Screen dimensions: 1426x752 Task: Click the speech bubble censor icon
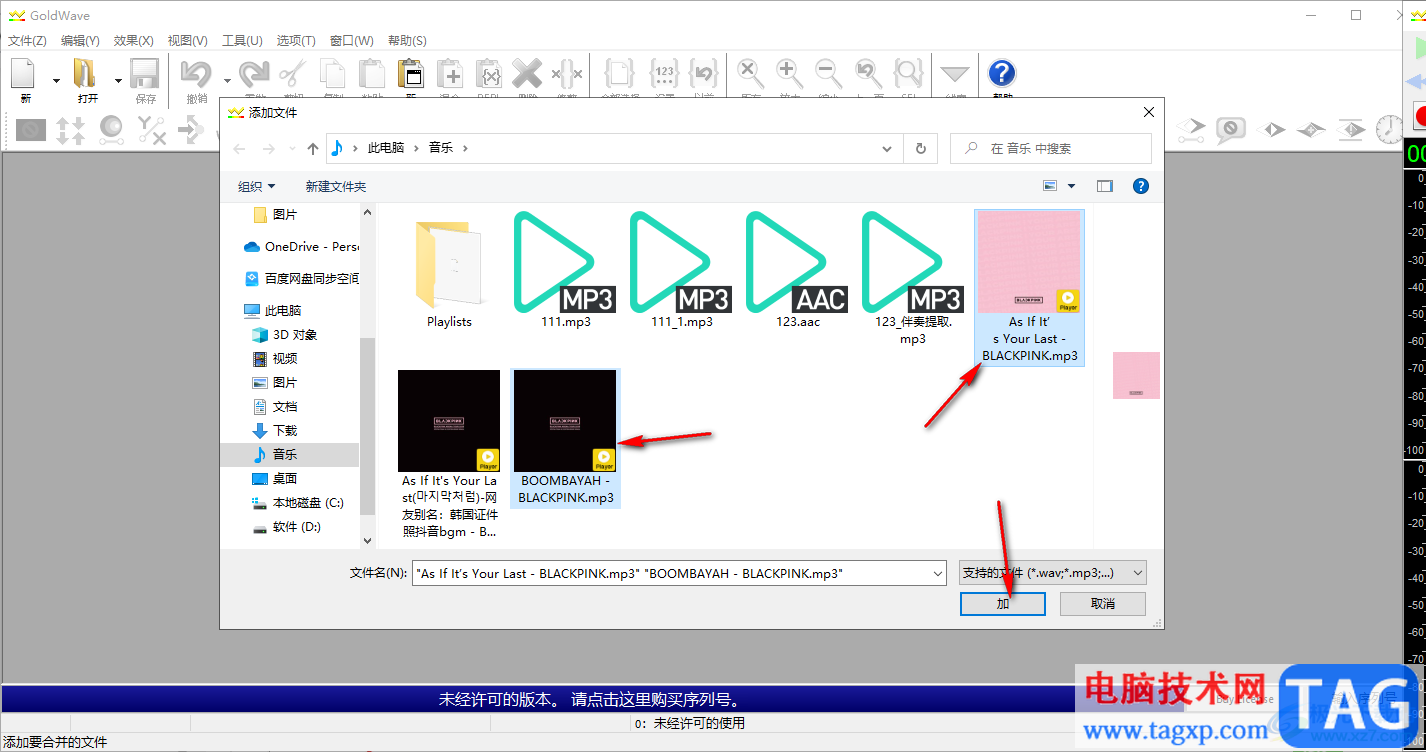pos(1231,129)
